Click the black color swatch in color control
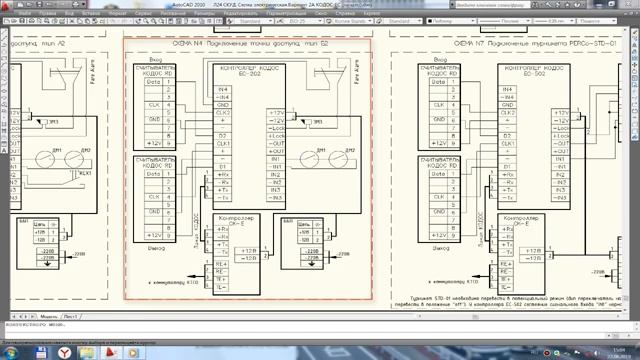The image size is (640, 360). point(430,21)
